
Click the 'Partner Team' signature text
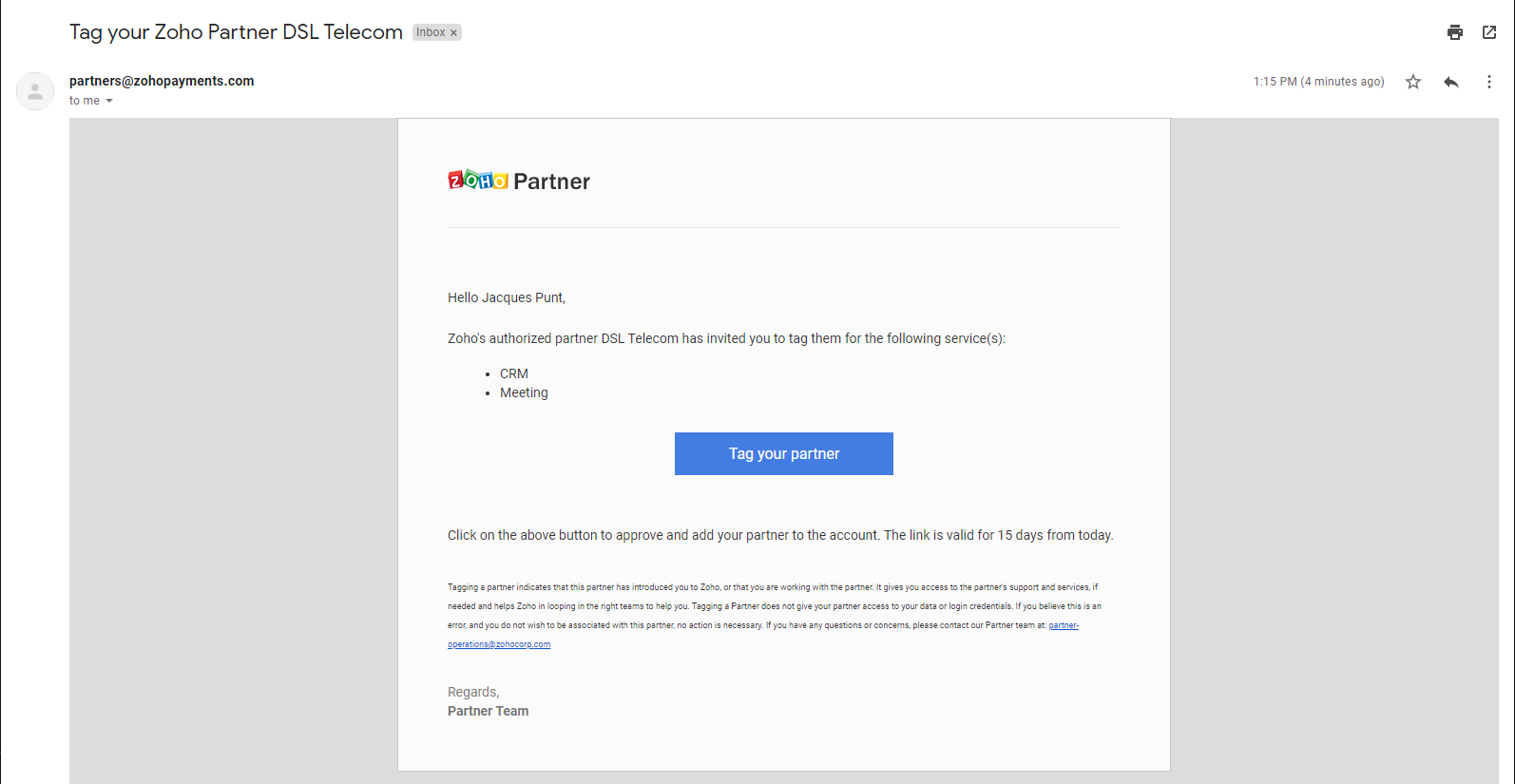point(489,711)
